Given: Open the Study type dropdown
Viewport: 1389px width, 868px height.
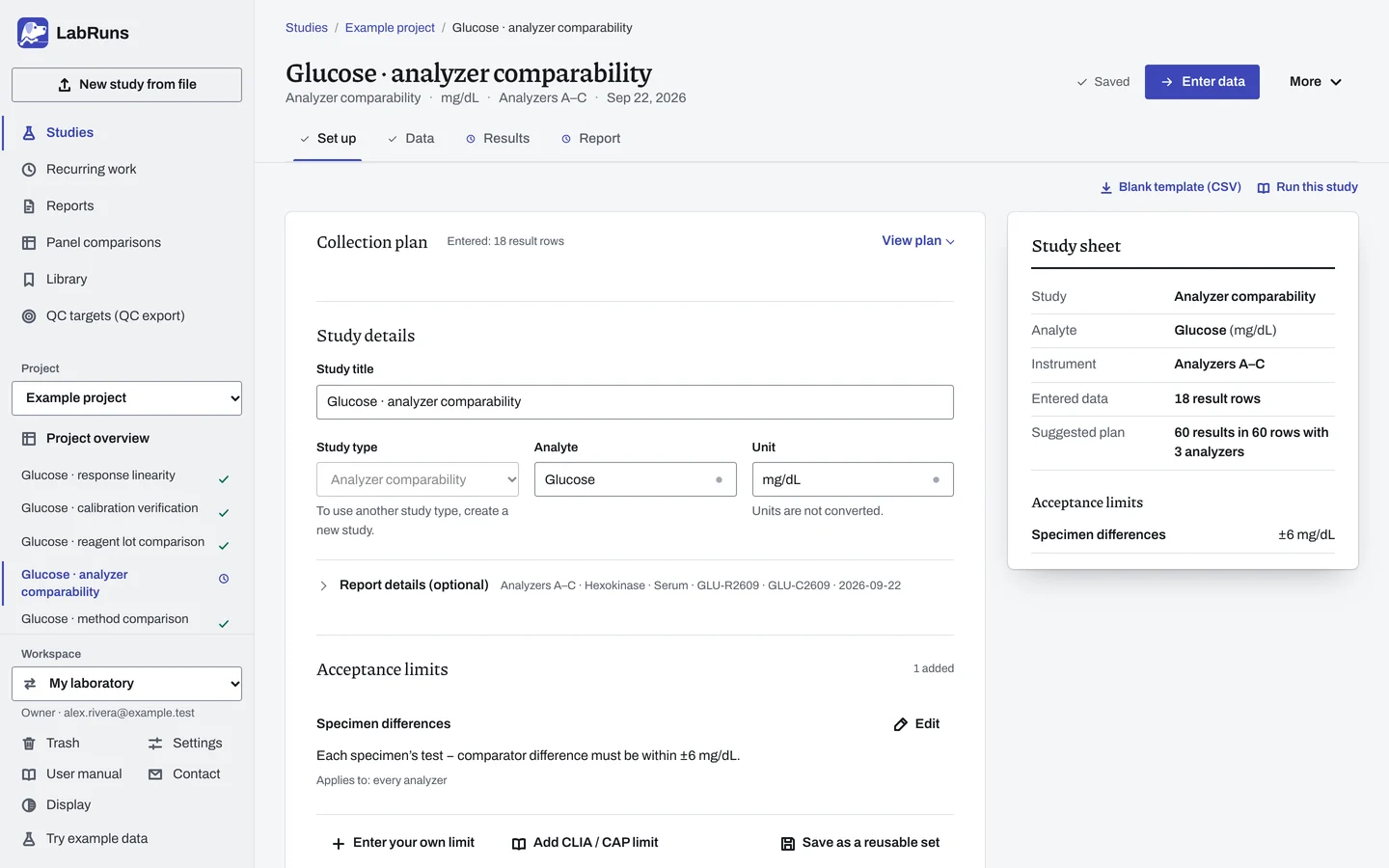Looking at the screenshot, I should [418, 479].
